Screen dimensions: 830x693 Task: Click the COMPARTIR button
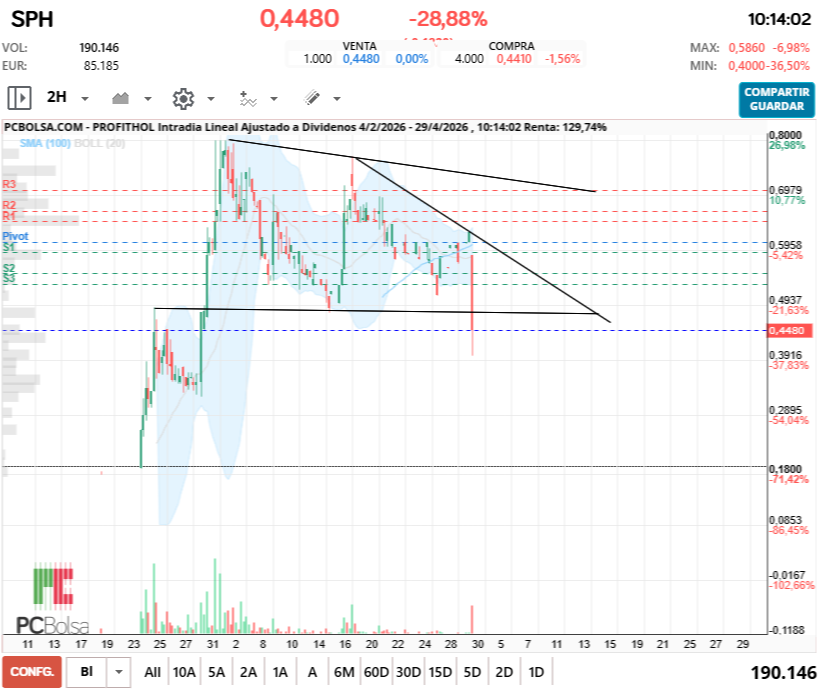point(775,91)
